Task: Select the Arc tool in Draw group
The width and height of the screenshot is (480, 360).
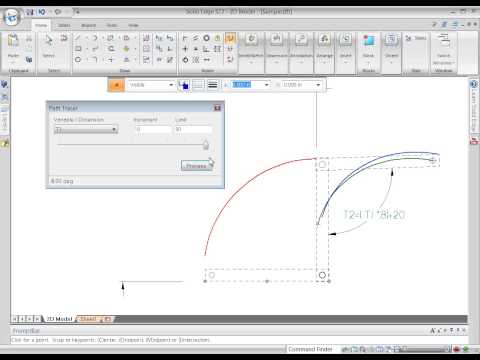Action: pos(95,38)
